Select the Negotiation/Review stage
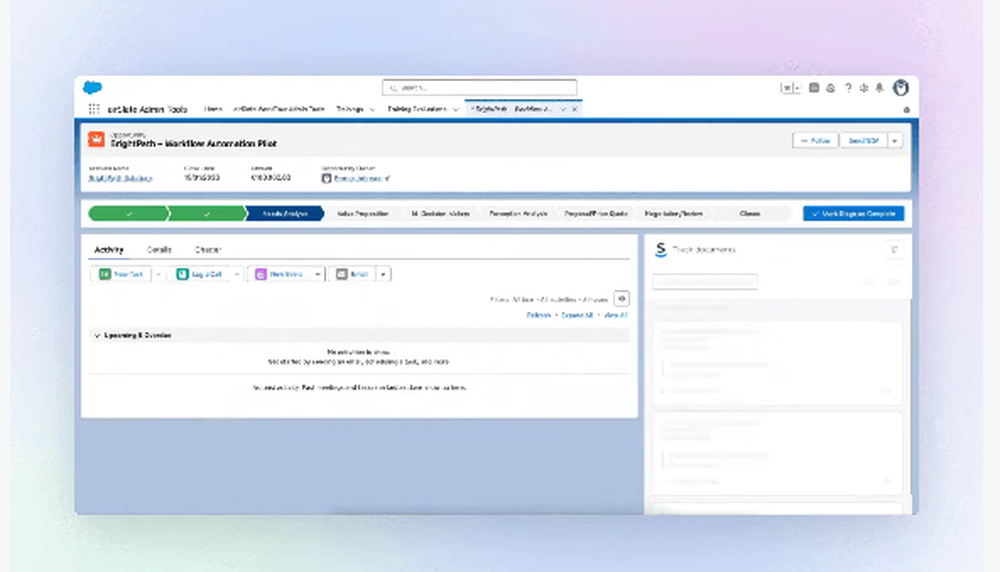 click(674, 214)
